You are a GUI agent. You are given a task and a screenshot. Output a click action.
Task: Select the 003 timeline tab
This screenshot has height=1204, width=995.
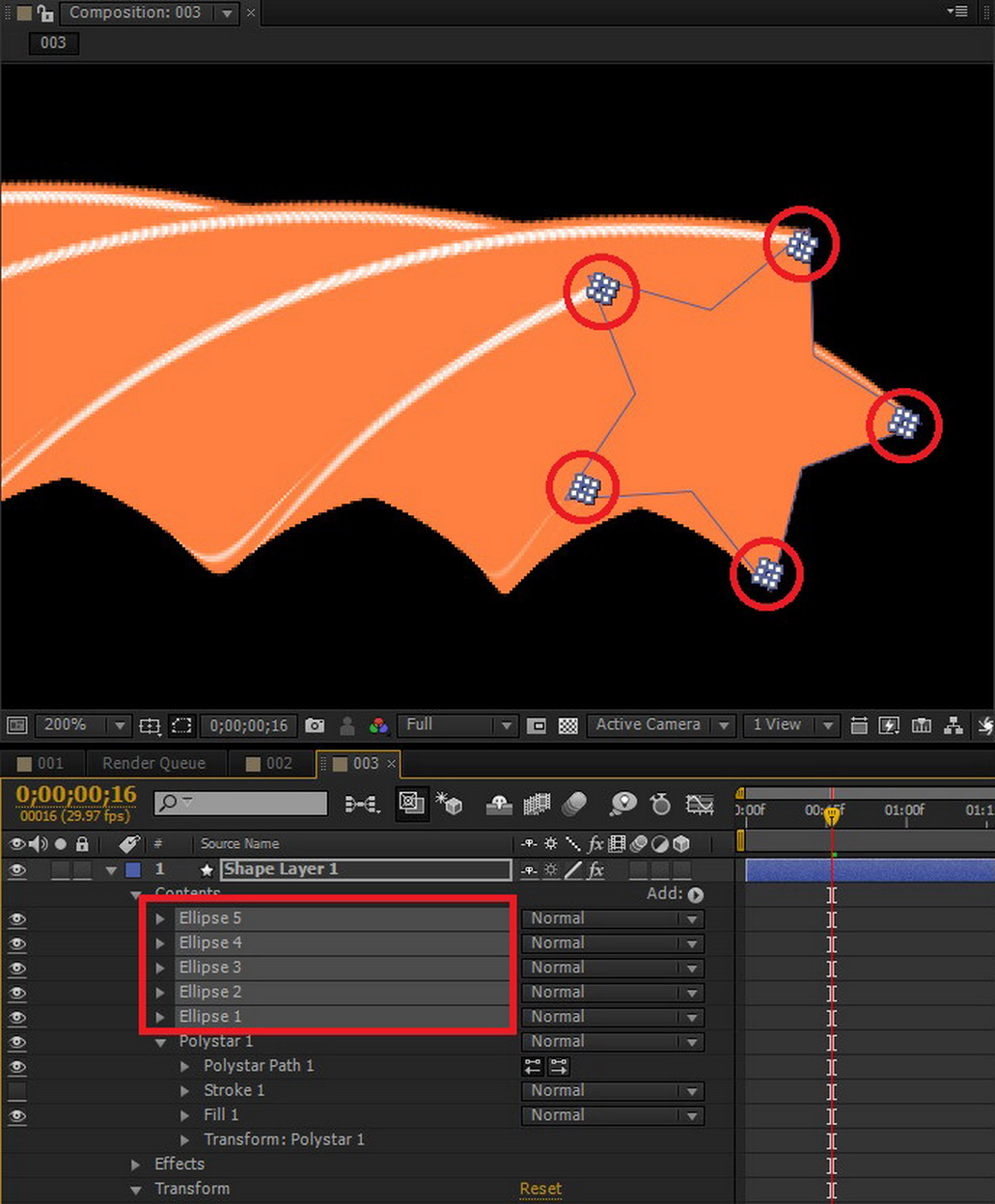[357, 763]
